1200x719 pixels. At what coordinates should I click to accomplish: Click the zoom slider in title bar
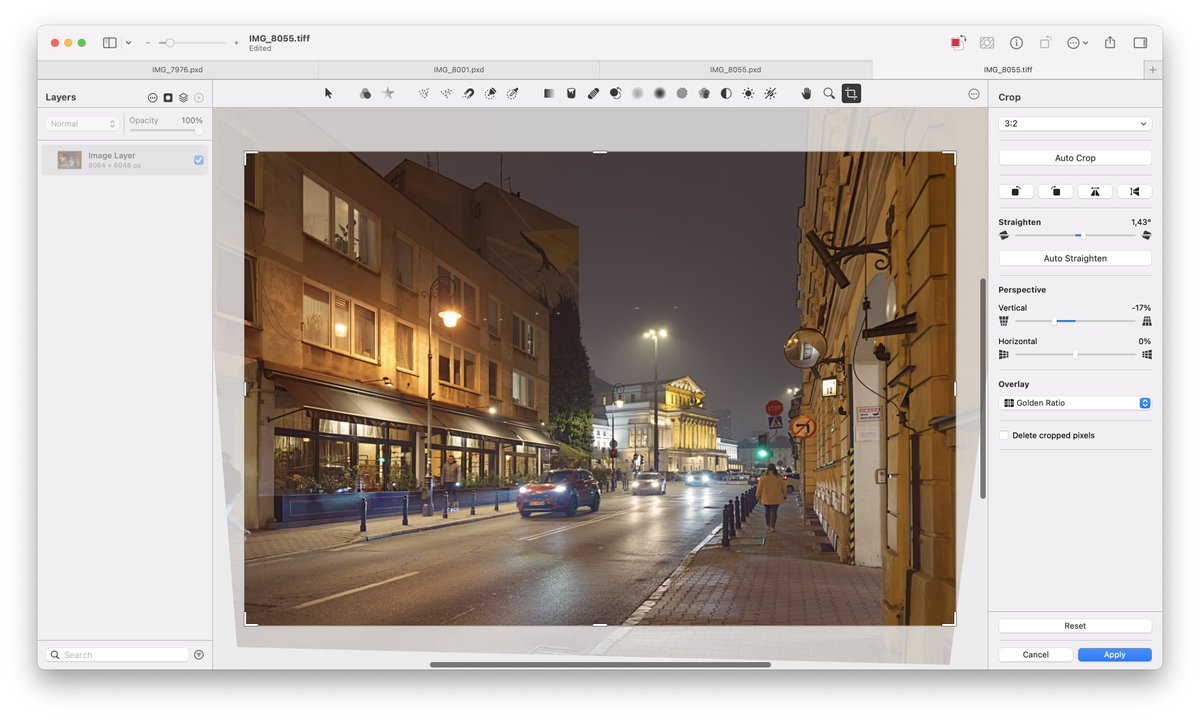192,43
